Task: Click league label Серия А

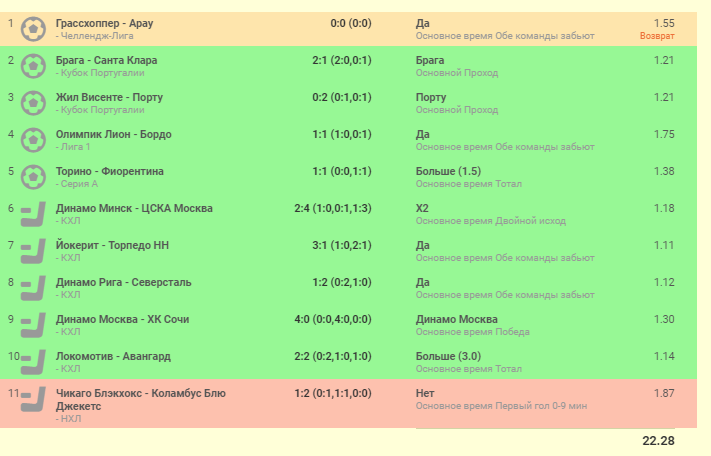Action: 77,184
